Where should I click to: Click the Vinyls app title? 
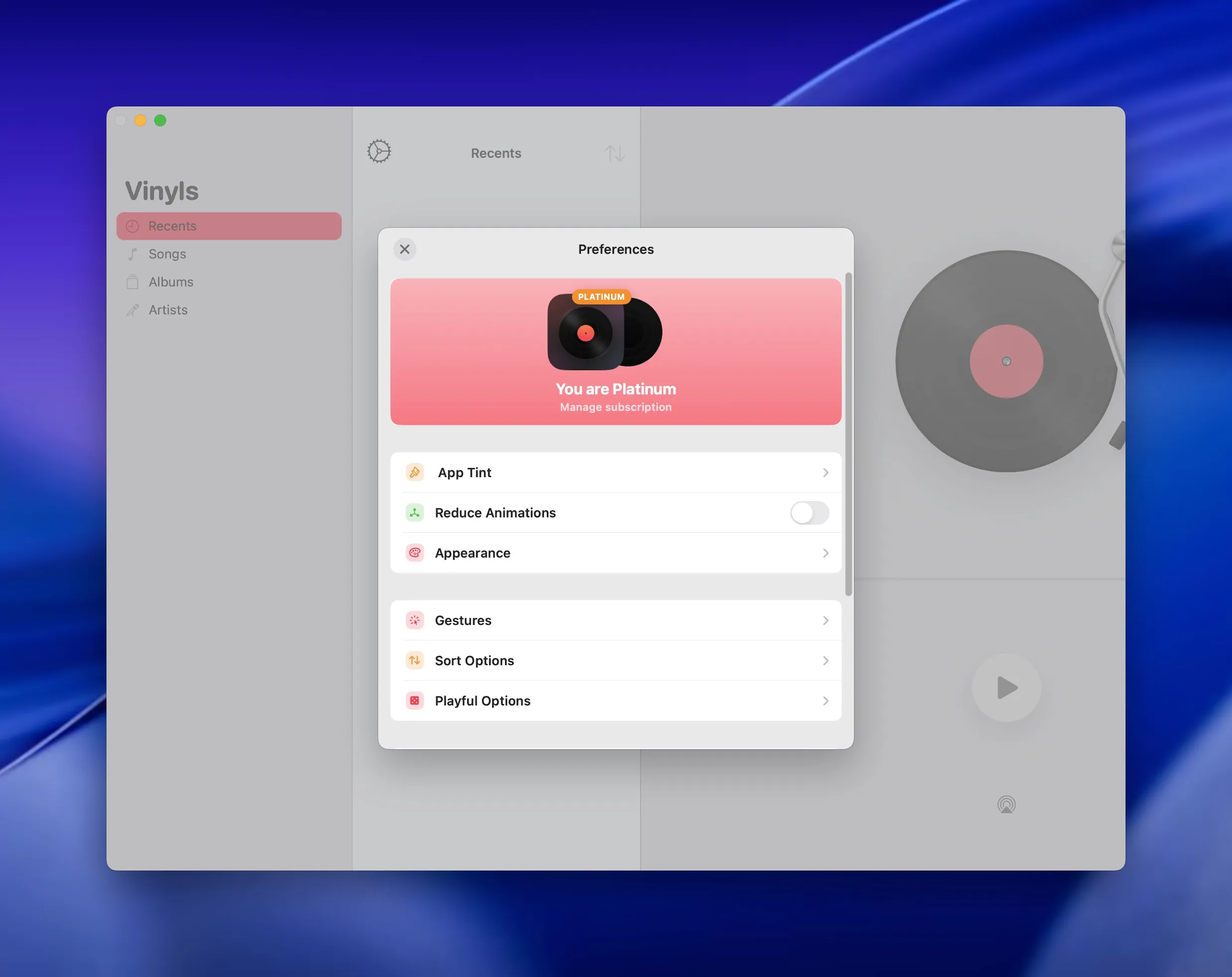162,191
